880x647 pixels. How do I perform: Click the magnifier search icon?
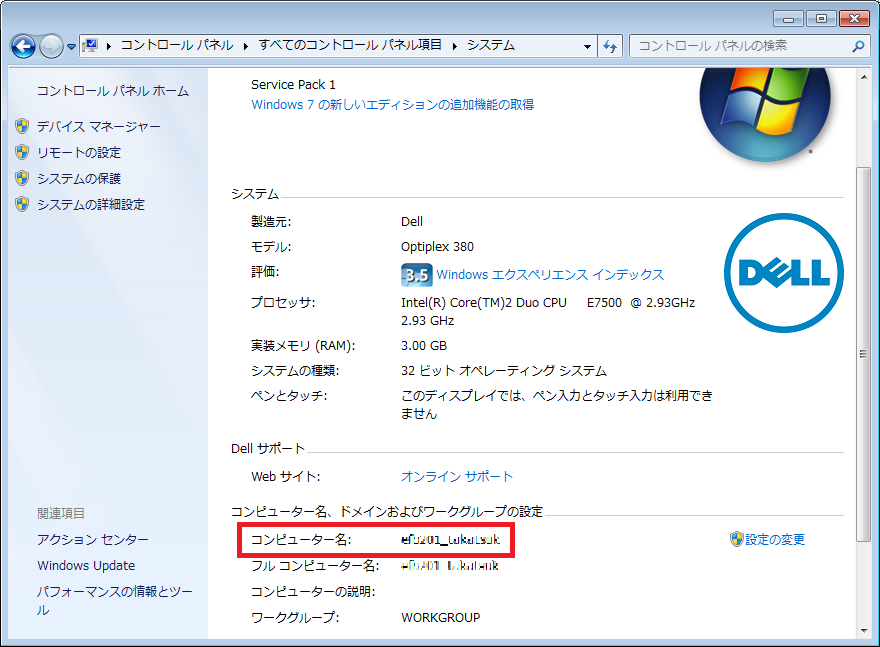click(858, 46)
